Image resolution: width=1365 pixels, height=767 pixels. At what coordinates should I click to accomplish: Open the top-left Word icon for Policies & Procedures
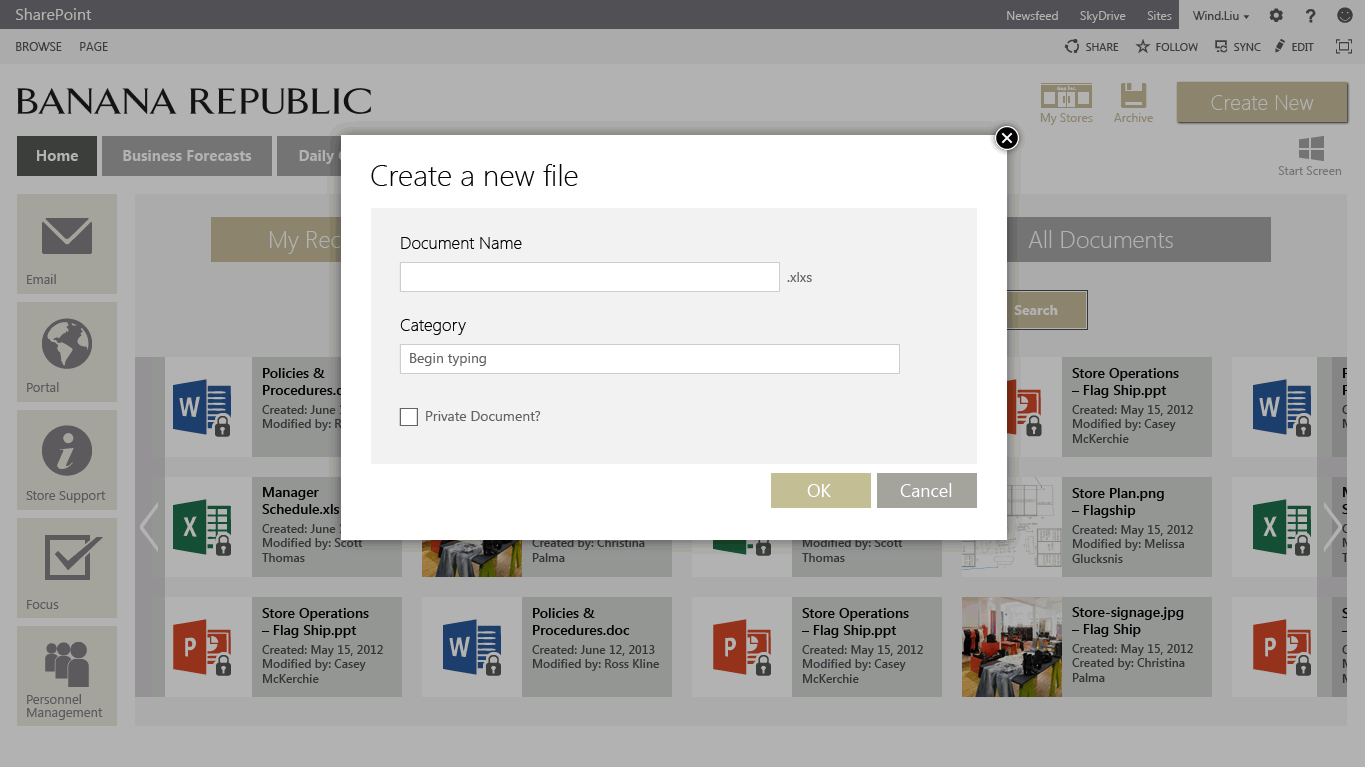202,407
